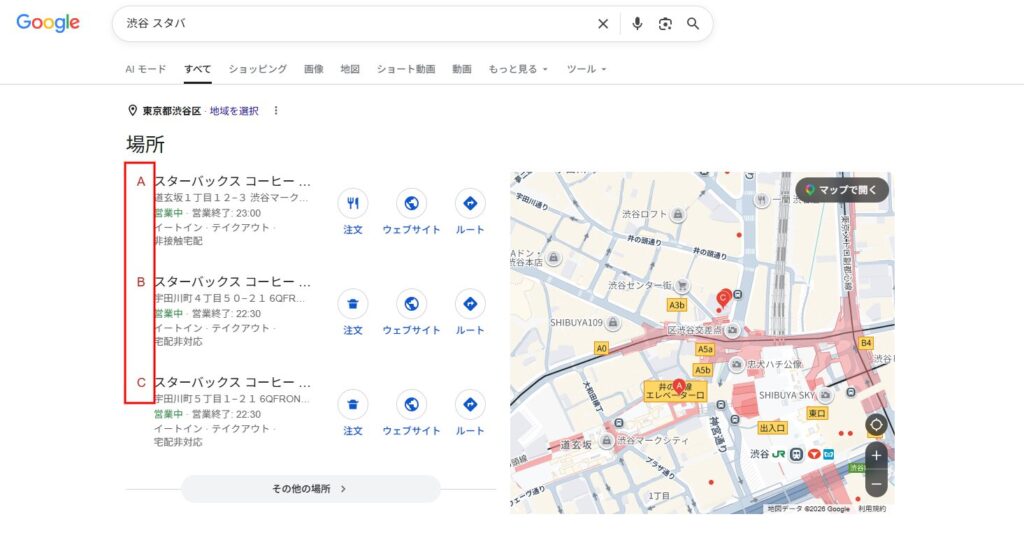Click the マップで開く button on map
1024x542 pixels.
click(x=842, y=190)
